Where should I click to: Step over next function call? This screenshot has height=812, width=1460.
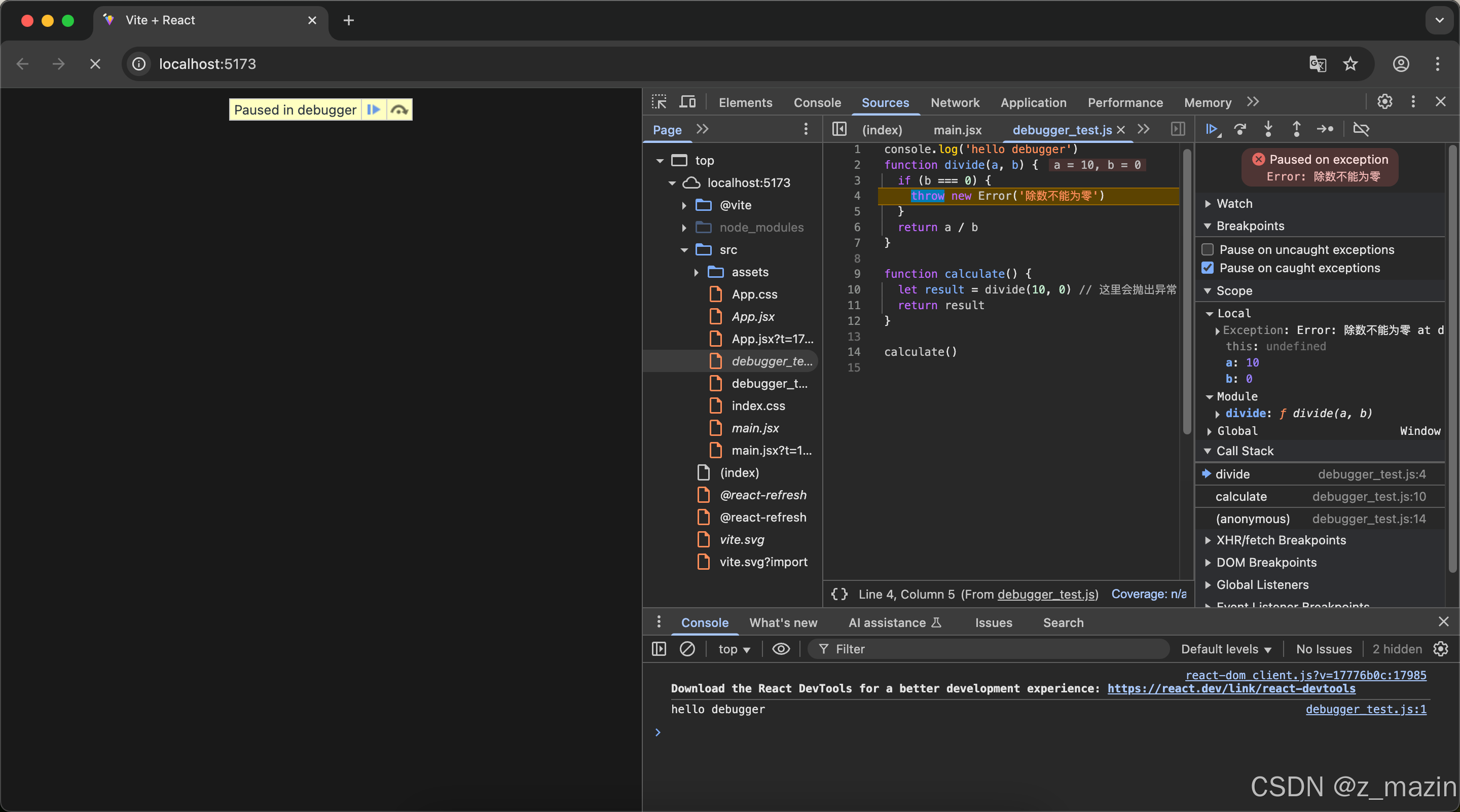(x=1240, y=130)
